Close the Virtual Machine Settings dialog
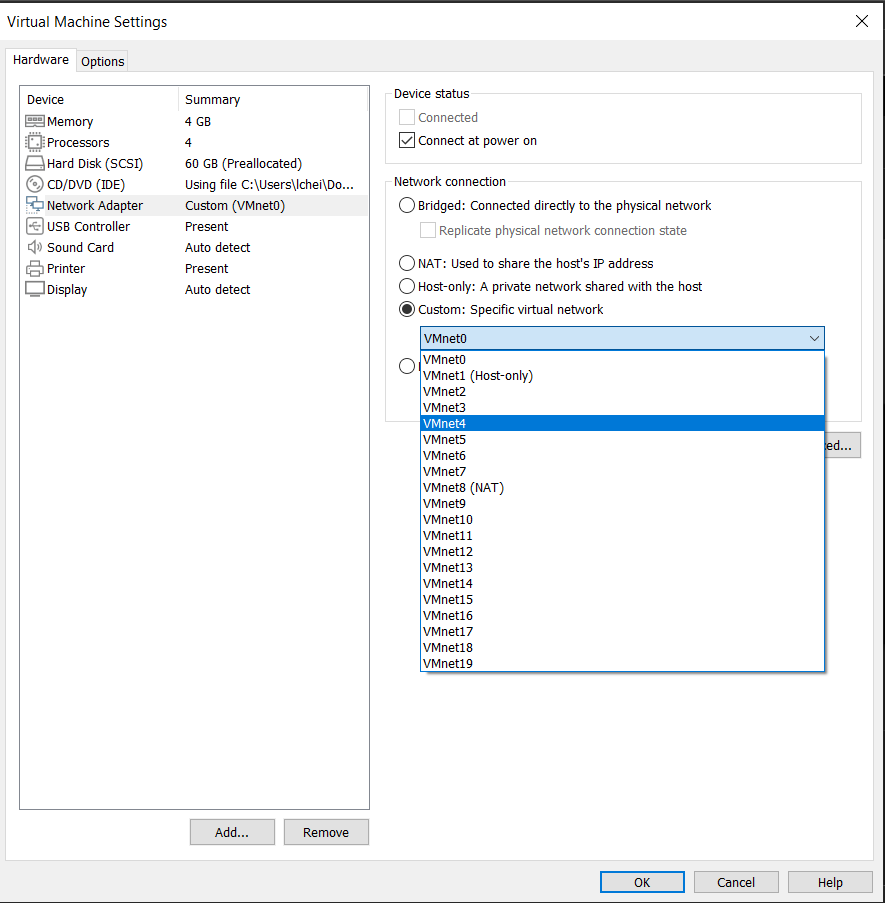Image resolution: width=885 pixels, height=903 pixels. (x=861, y=21)
